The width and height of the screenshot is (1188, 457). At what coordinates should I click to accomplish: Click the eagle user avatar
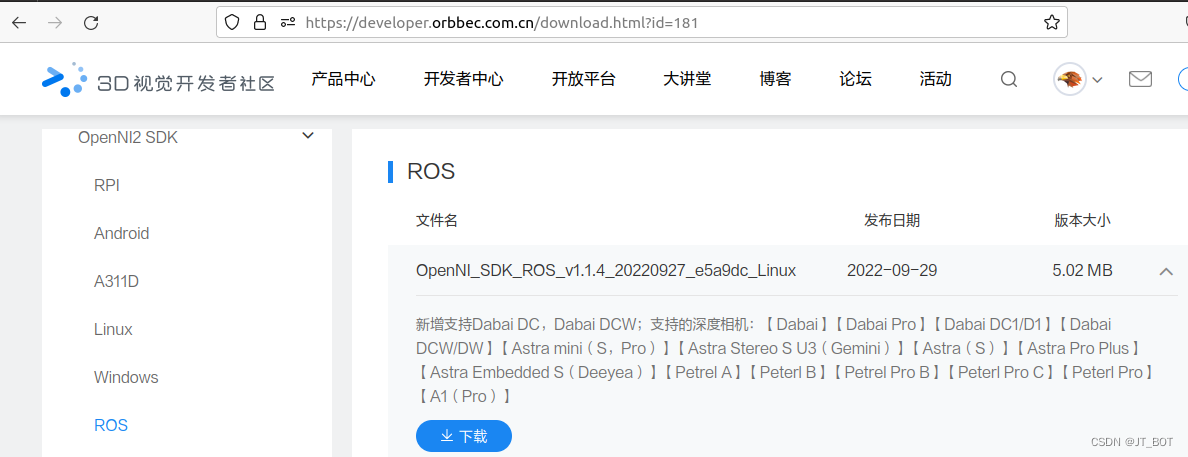(x=1070, y=79)
